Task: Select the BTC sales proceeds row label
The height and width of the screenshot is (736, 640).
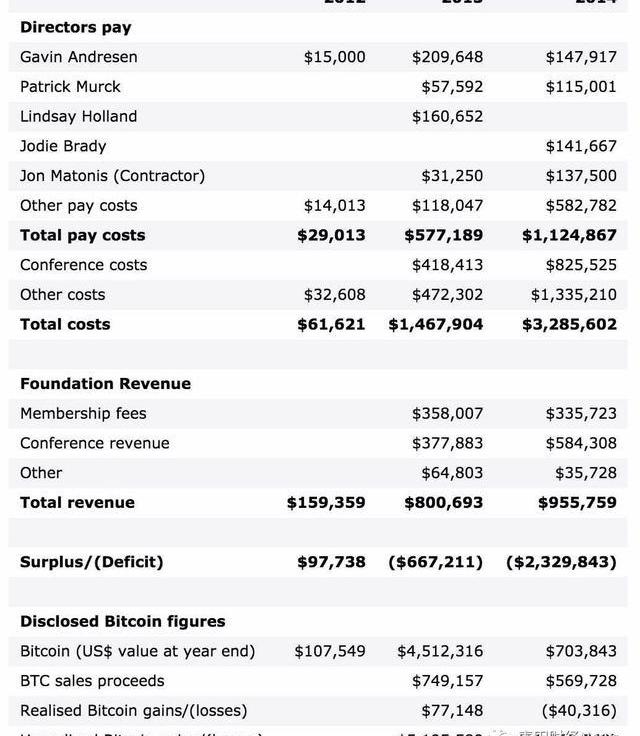Action: 92,681
